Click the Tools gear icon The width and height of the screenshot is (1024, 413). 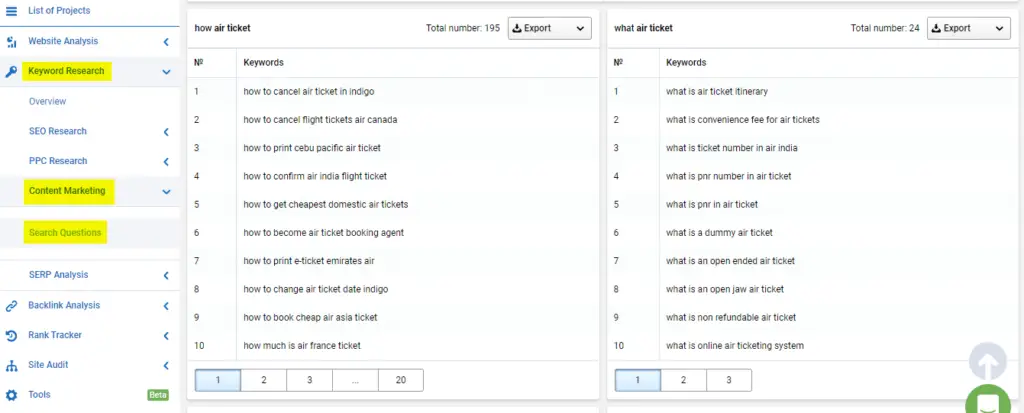tap(12, 395)
